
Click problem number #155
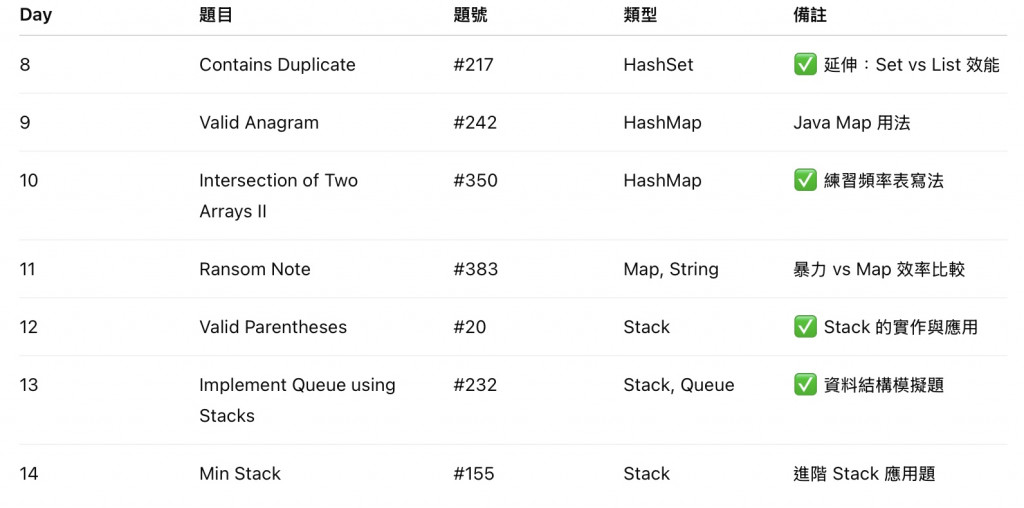click(473, 473)
